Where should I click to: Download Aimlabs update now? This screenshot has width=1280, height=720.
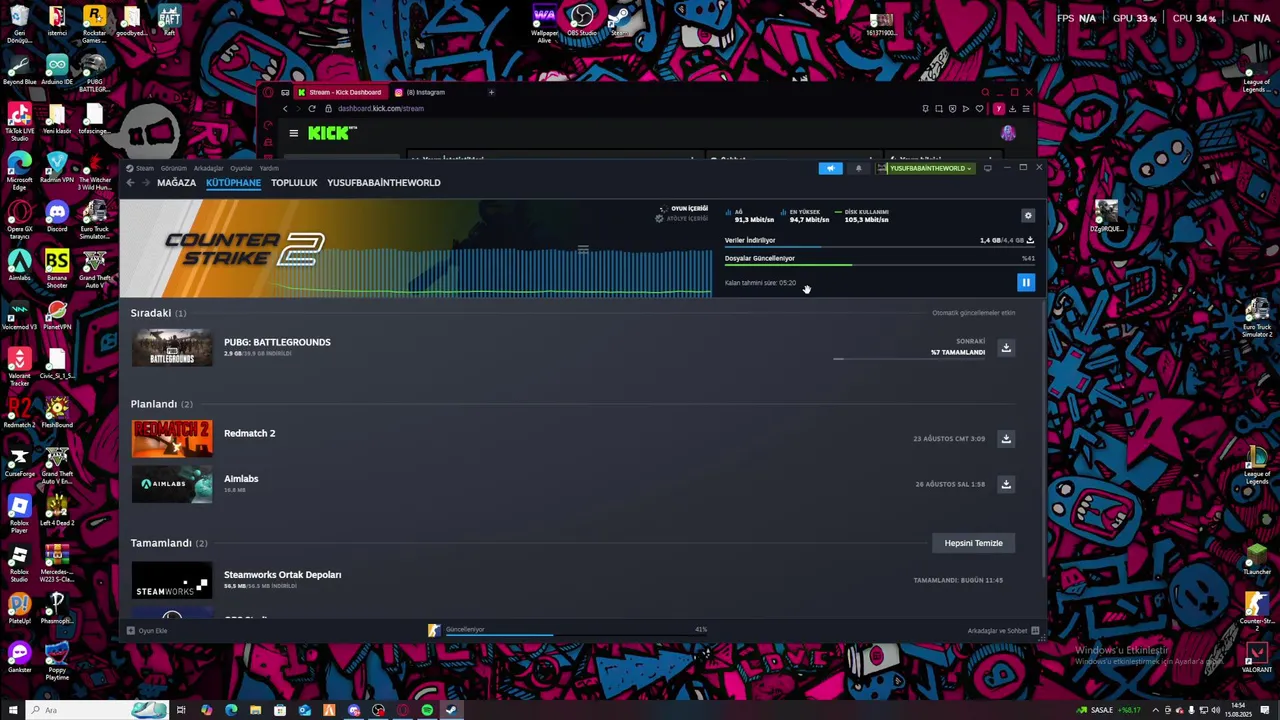[x=1006, y=484]
